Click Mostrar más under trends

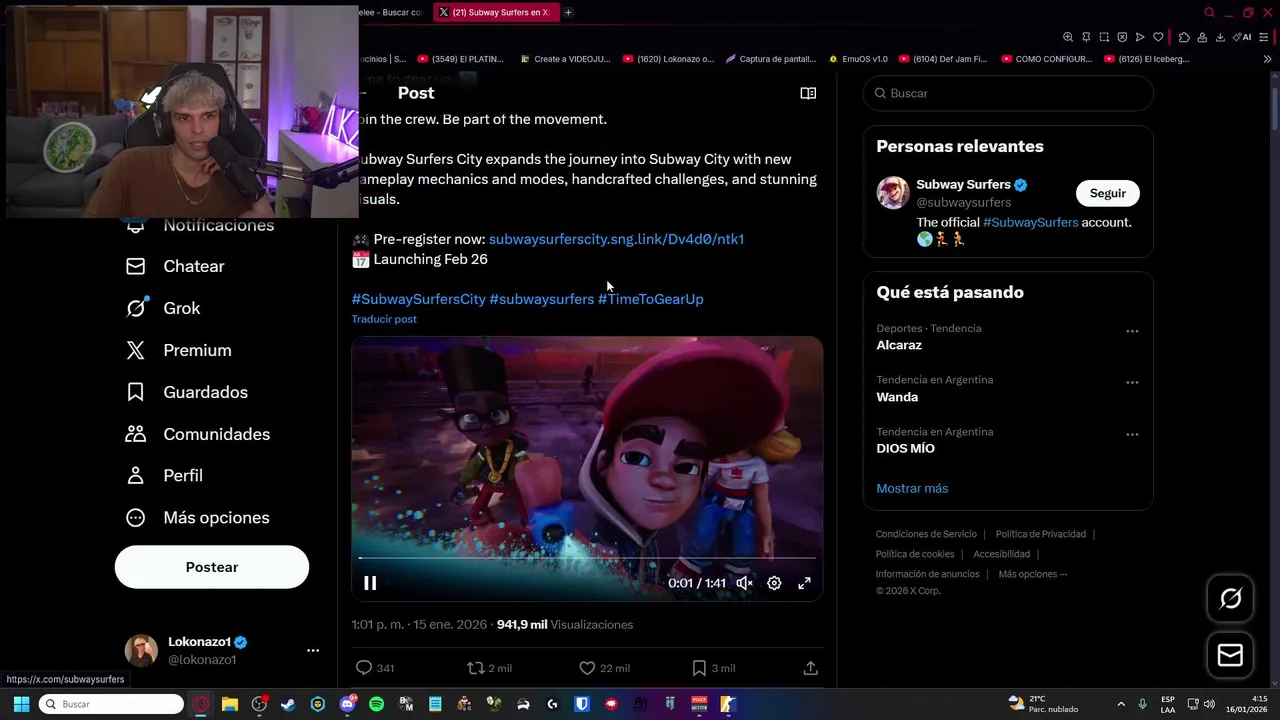[912, 488]
